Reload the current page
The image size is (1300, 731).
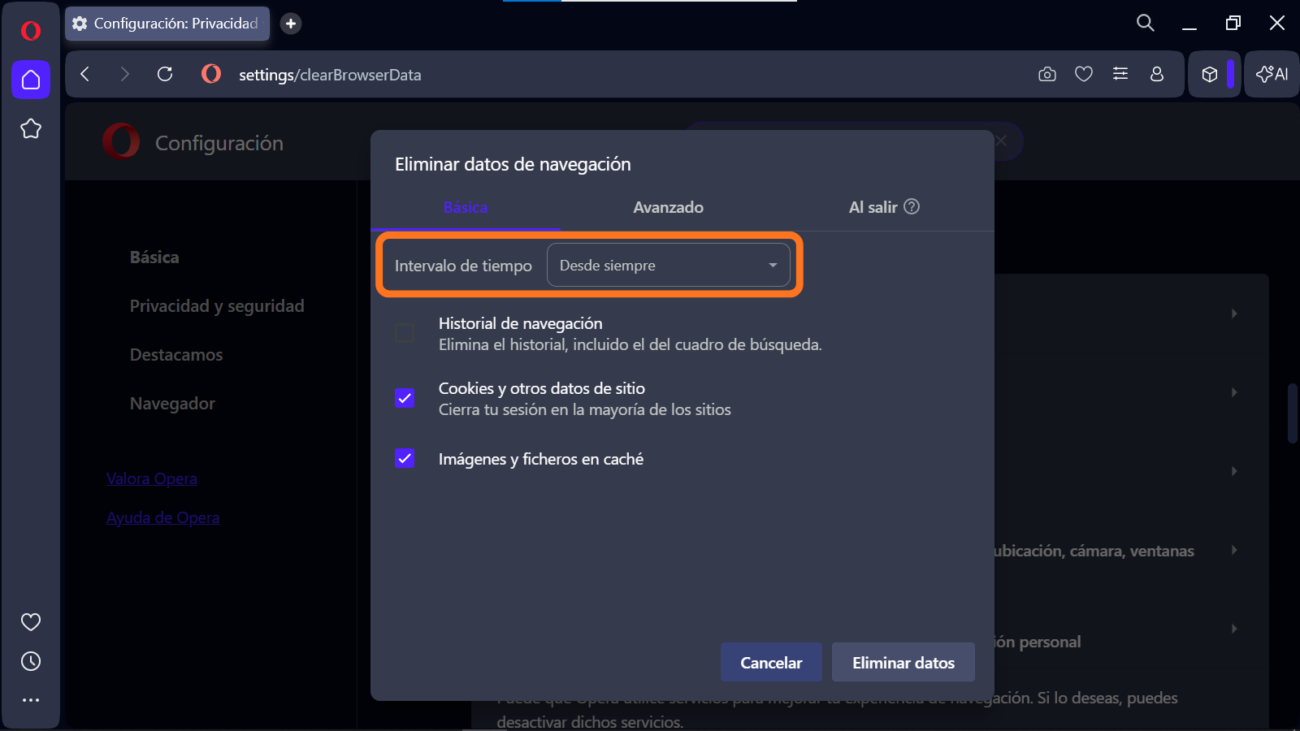click(165, 75)
